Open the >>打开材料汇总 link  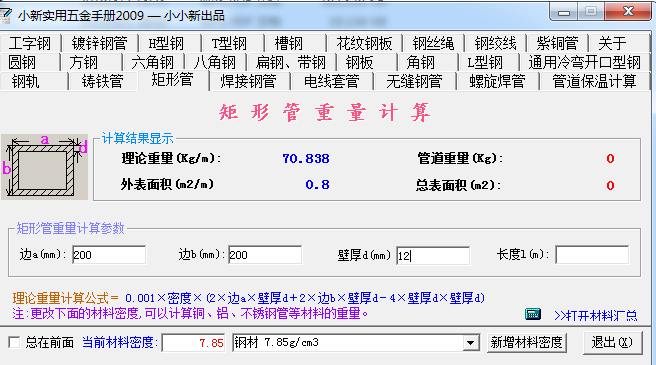(x=596, y=316)
